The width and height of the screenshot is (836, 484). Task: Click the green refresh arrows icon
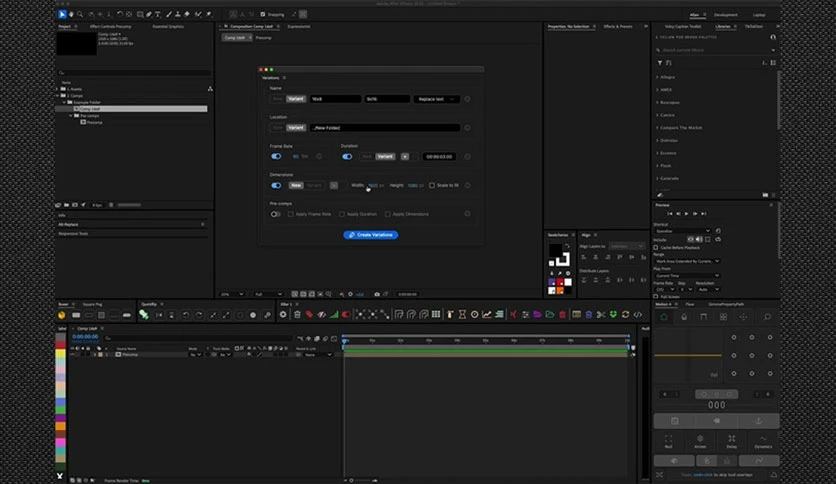625,314
